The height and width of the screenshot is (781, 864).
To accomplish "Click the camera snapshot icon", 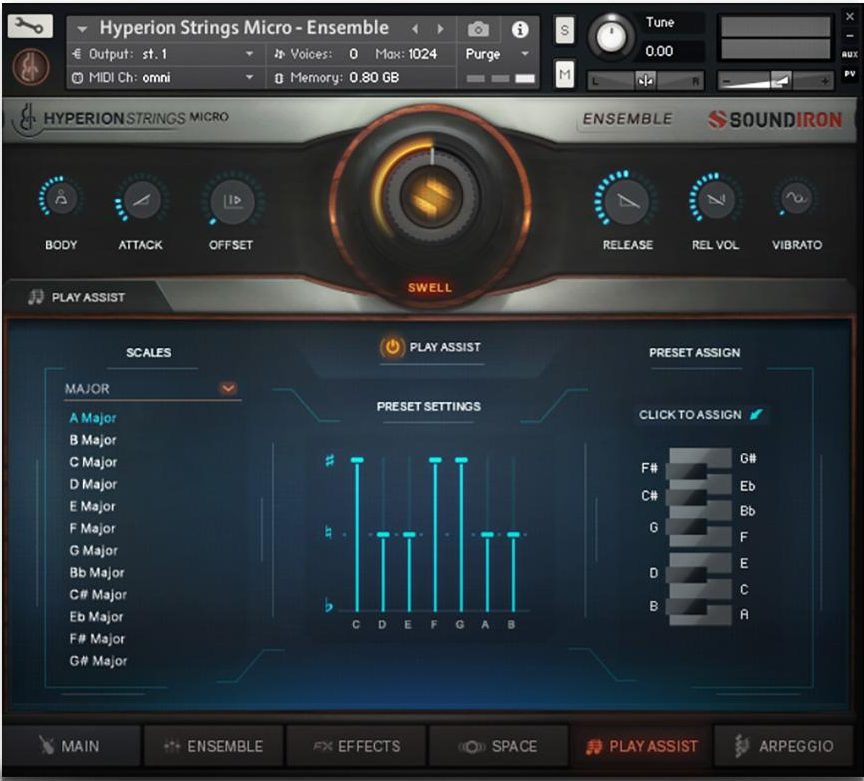I will 480,29.
